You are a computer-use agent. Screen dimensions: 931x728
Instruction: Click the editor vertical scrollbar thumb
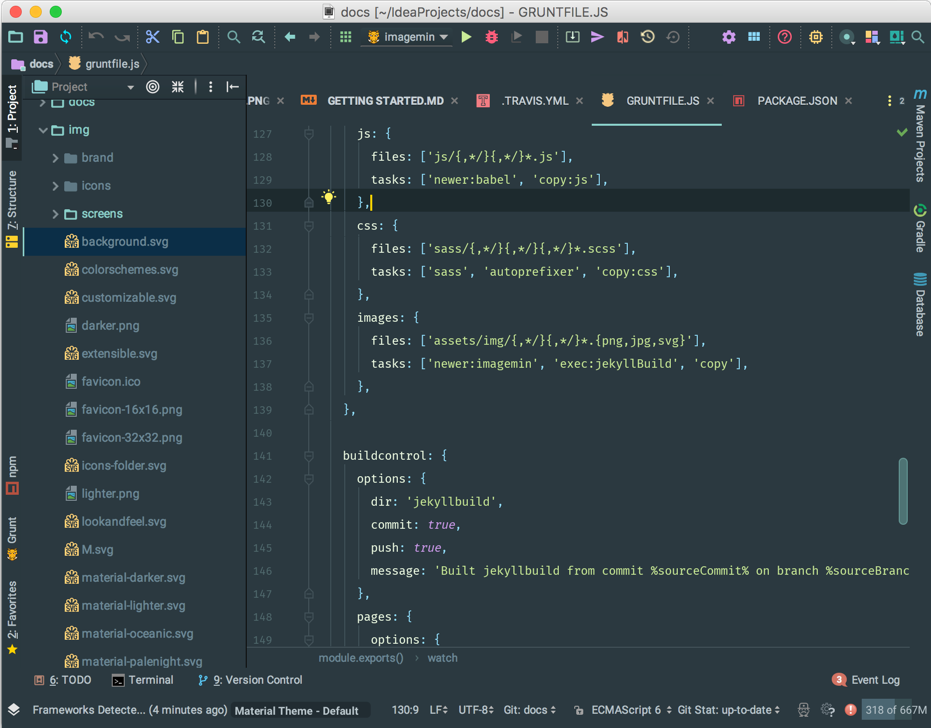(902, 491)
